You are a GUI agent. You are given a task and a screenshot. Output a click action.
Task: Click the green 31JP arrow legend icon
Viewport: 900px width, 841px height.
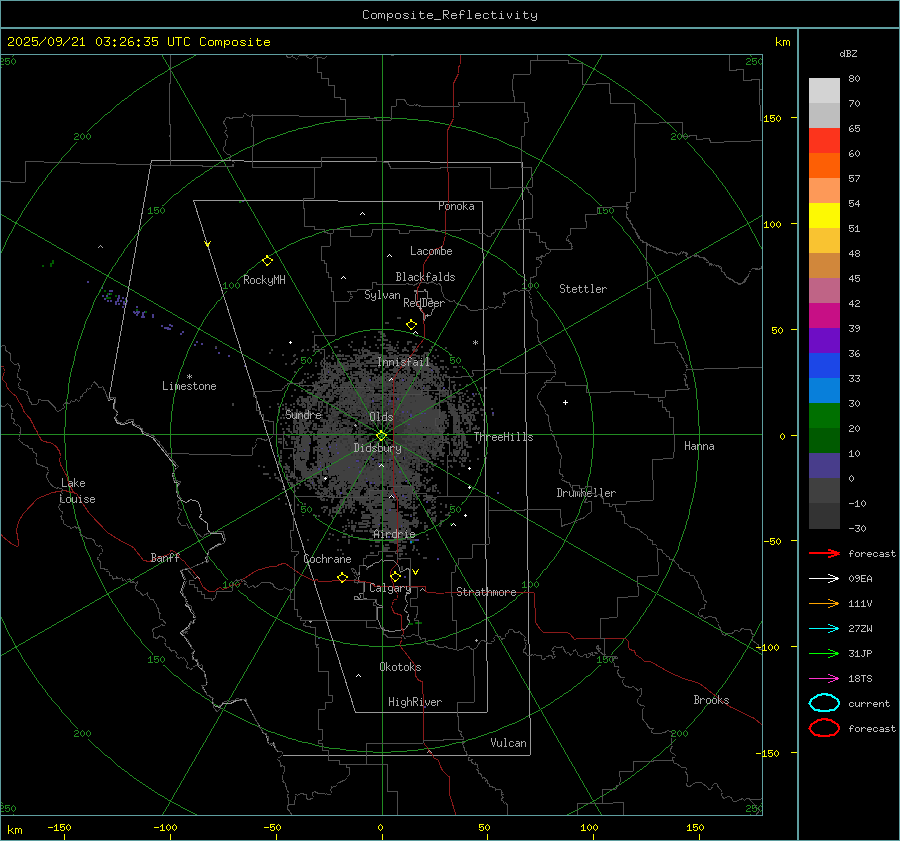click(824, 653)
